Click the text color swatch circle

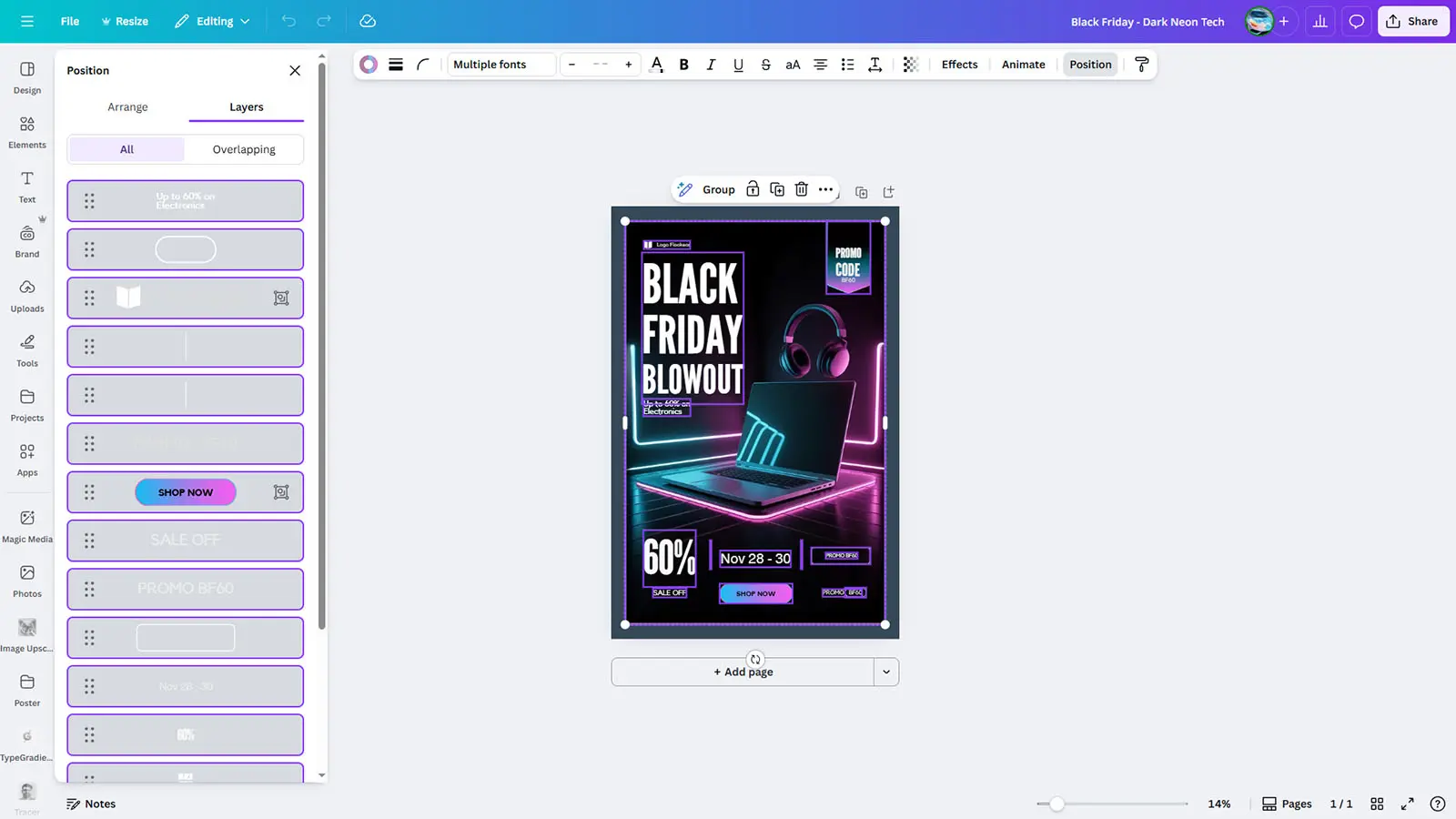tap(369, 65)
